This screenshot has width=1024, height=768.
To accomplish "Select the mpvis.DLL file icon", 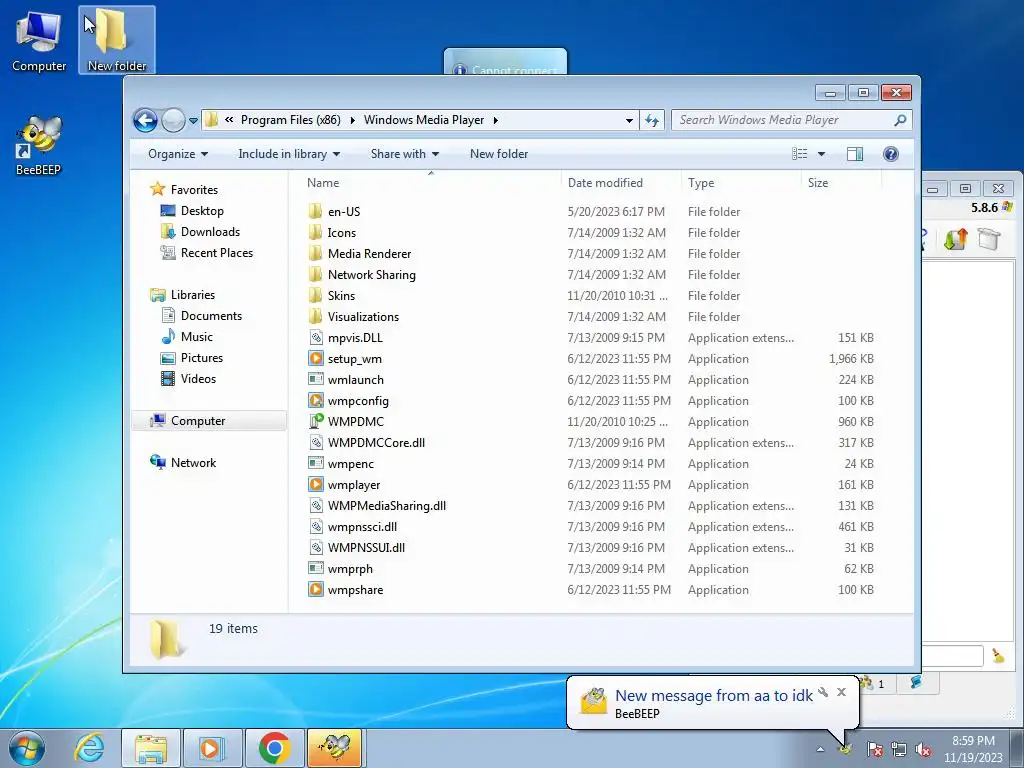I will pos(315,338).
